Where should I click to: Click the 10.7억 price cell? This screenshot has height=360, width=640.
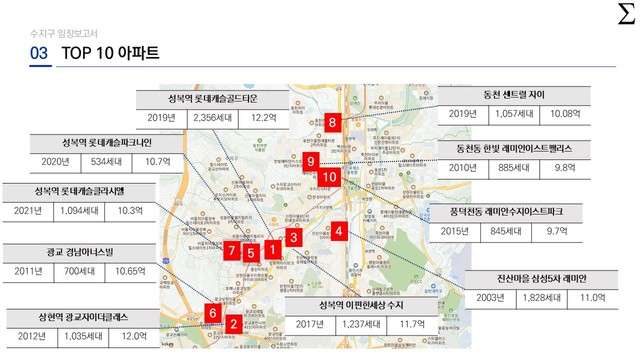[158, 162]
